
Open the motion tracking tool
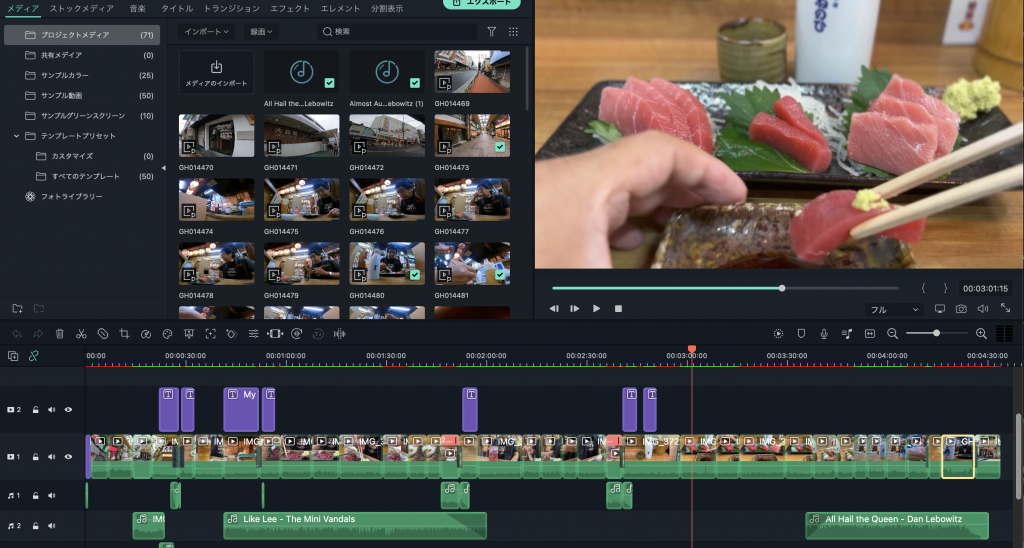pyautogui.click(x=210, y=334)
